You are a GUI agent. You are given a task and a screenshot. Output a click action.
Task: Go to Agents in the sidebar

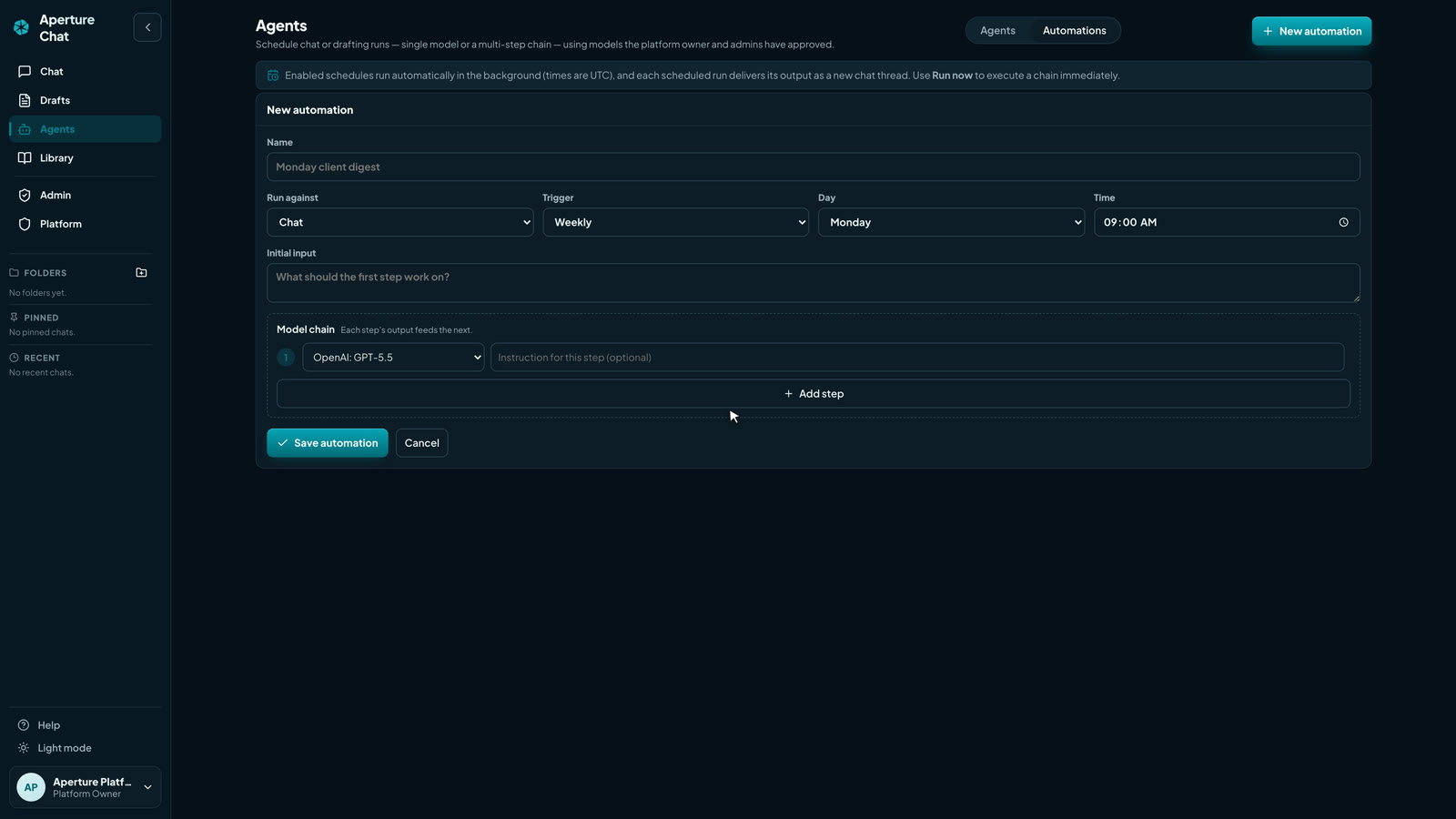tap(85, 129)
